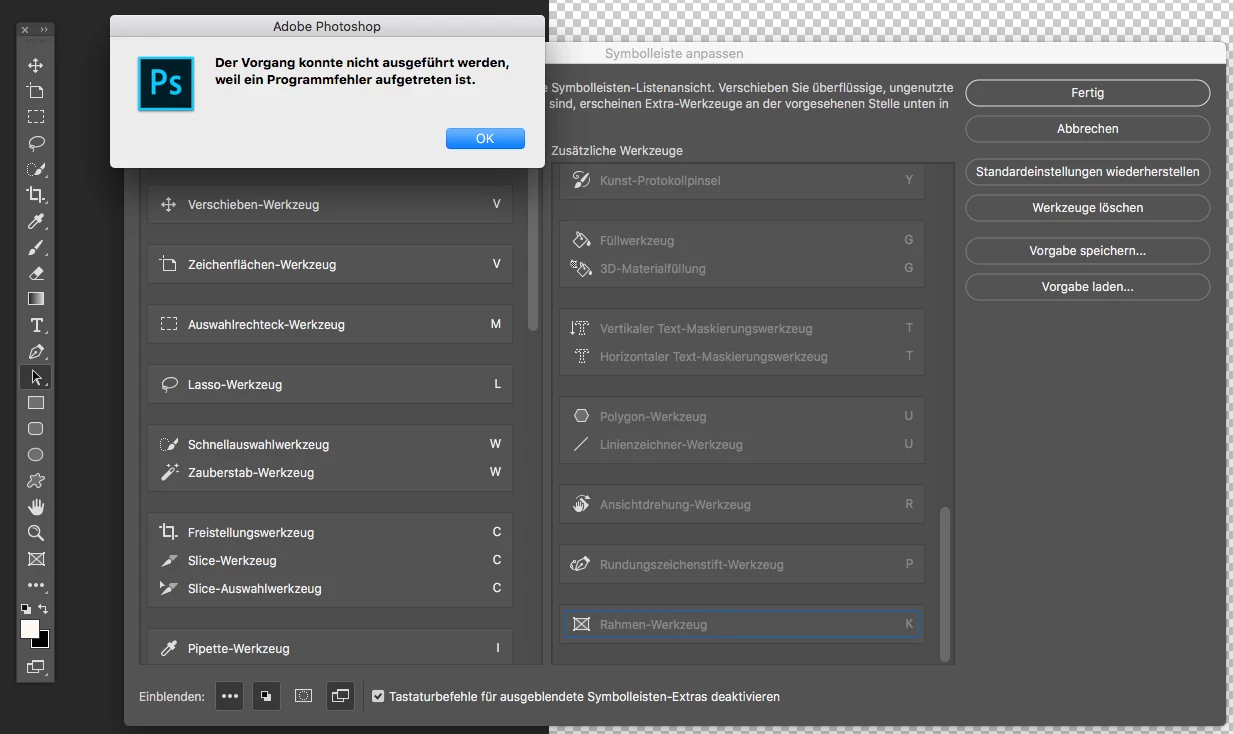The width and height of the screenshot is (1233, 734).
Task: Select the highlighted Path Selection arrow tool
Action: [x=36, y=377]
